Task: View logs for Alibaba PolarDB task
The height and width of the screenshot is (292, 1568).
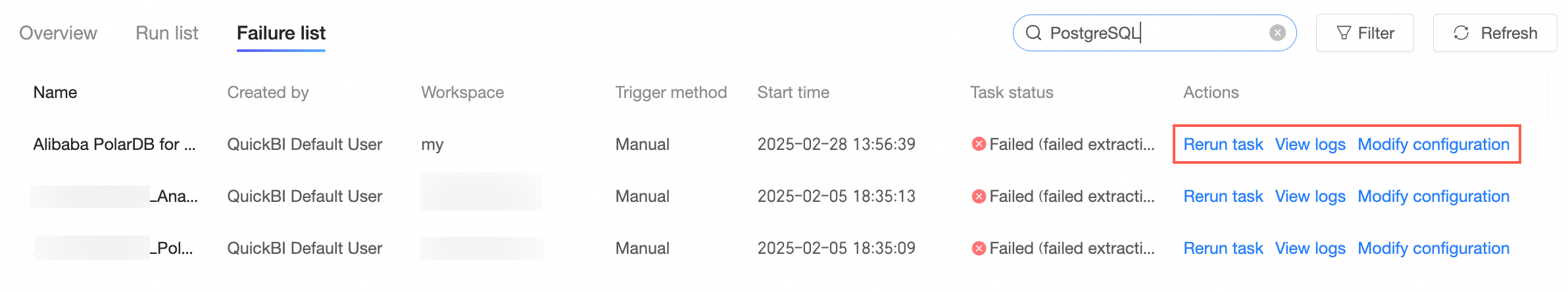Action: point(1310,144)
